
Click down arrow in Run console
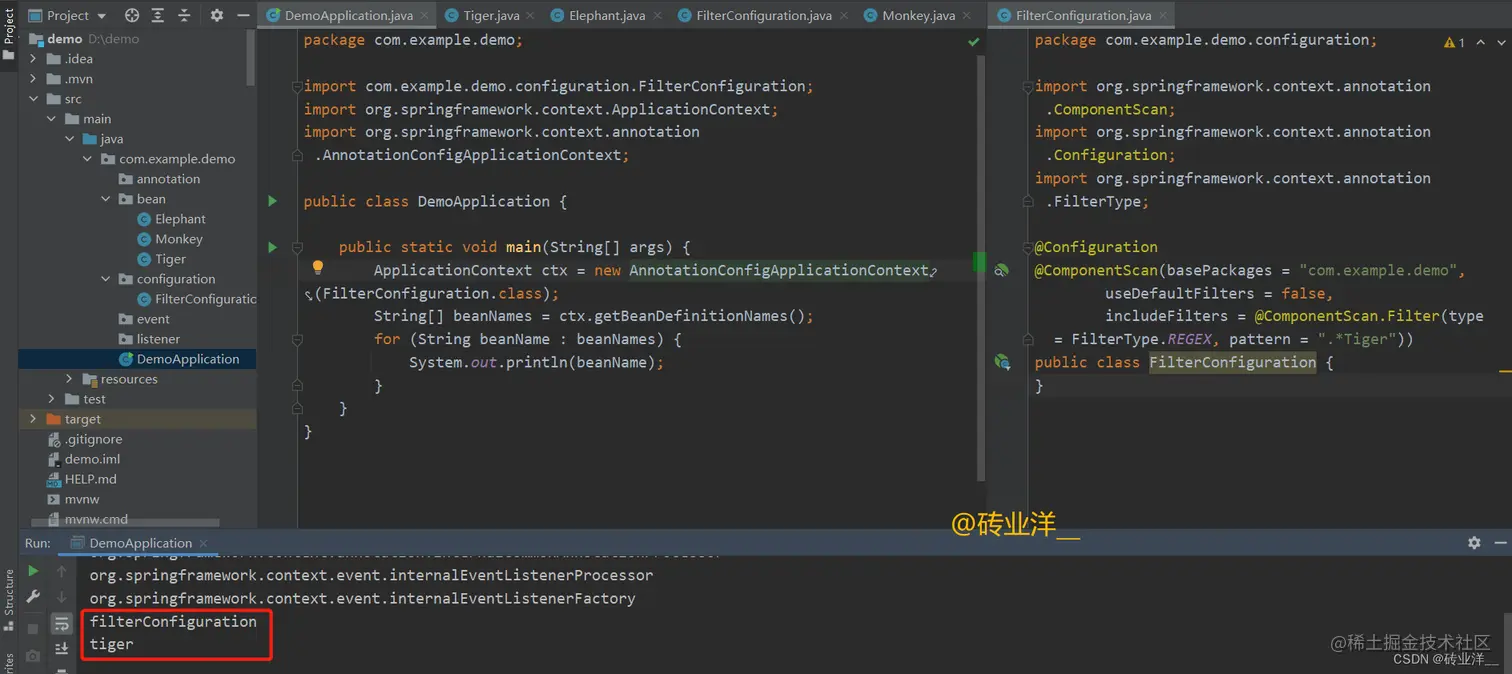pos(61,597)
